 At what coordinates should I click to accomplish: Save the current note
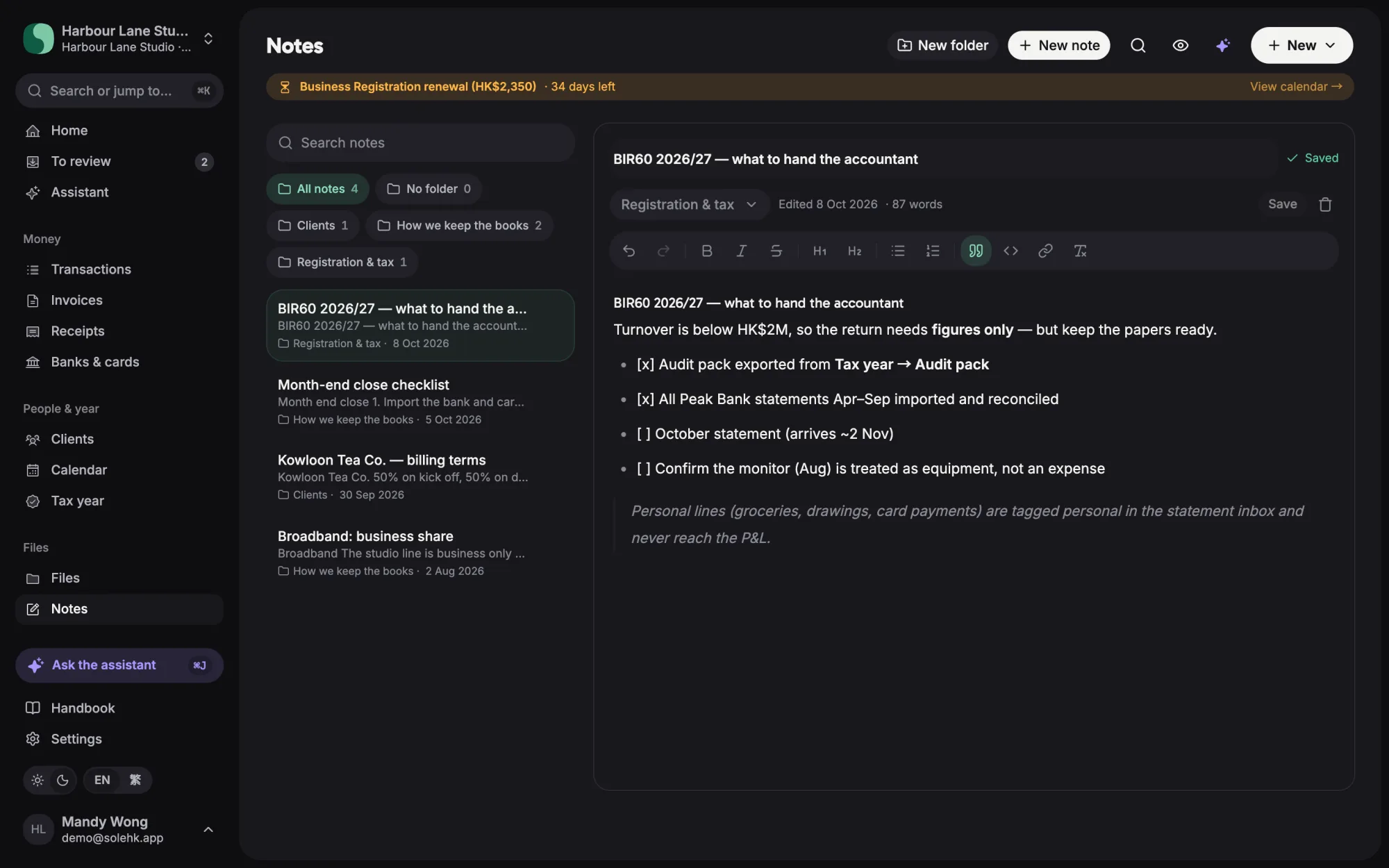pyautogui.click(x=1282, y=204)
